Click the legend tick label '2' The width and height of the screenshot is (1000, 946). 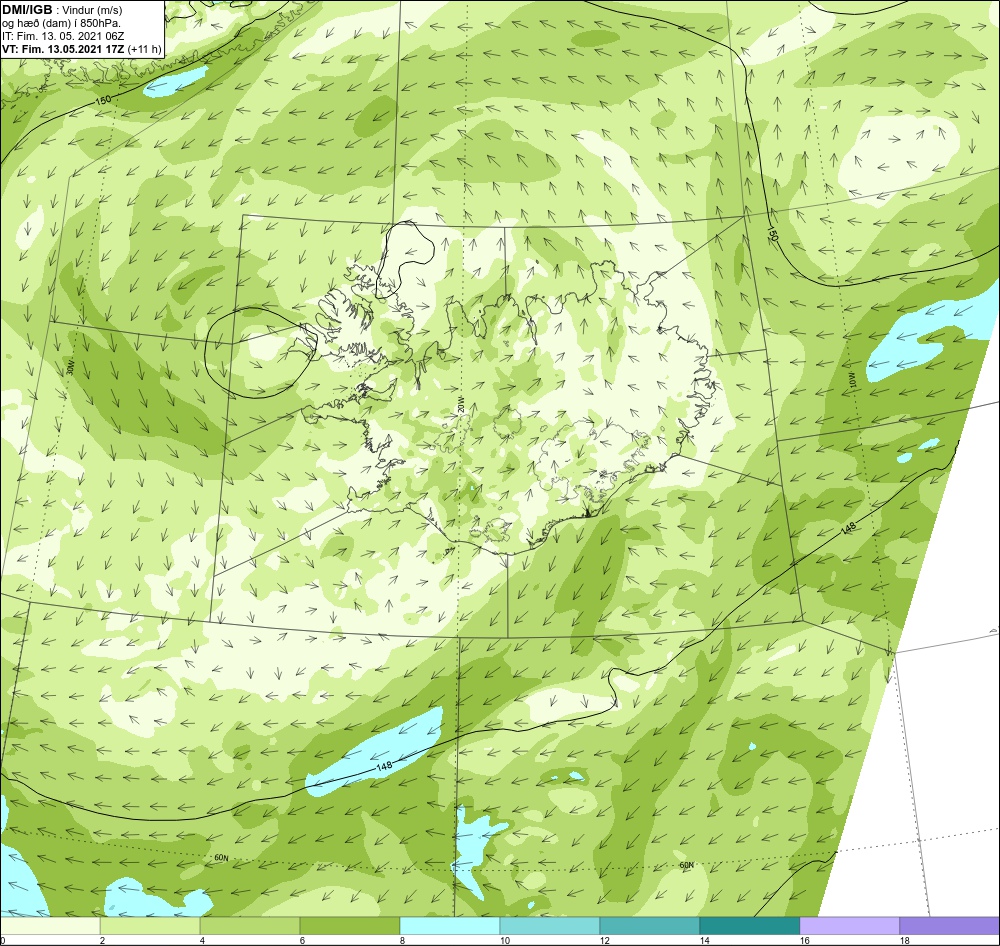(102, 940)
